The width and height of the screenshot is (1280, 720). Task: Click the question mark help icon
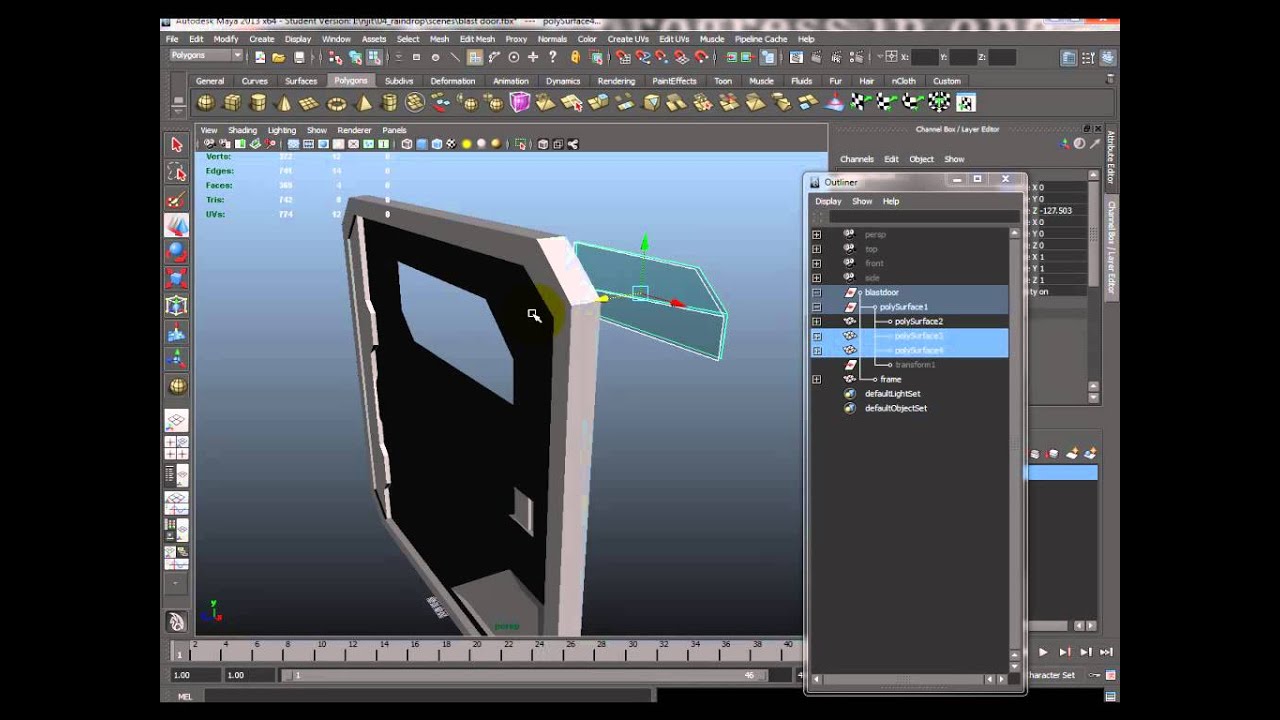pos(552,57)
